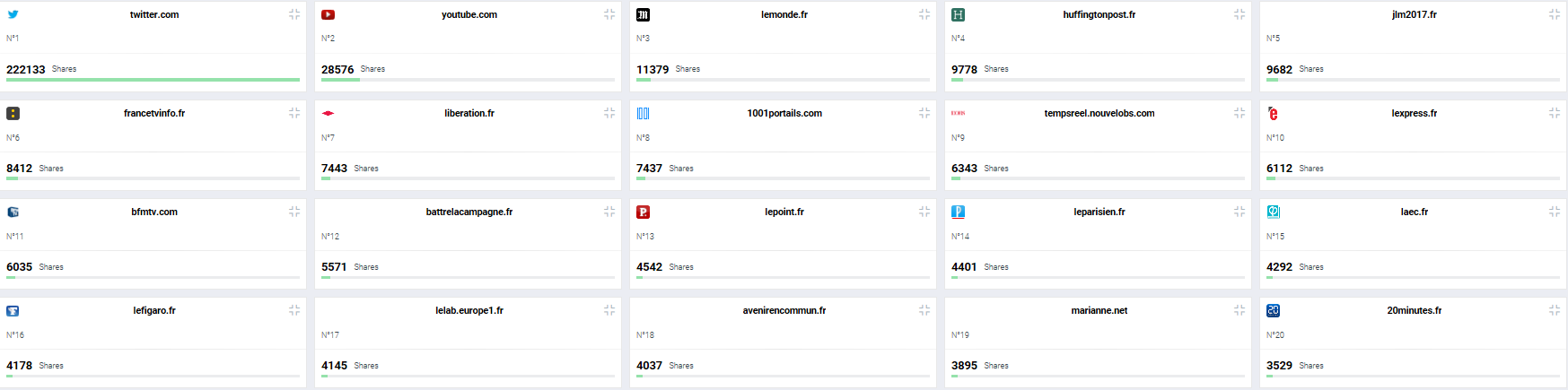
Task: Select the avenirencommun.fr card title
Action: pos(784,310)
